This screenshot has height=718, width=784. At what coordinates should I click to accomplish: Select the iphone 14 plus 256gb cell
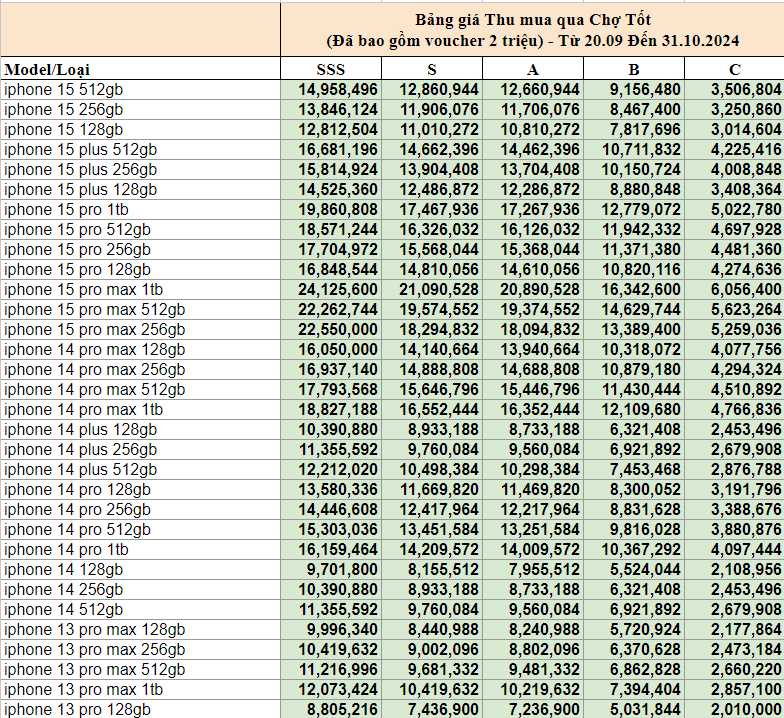140,450
